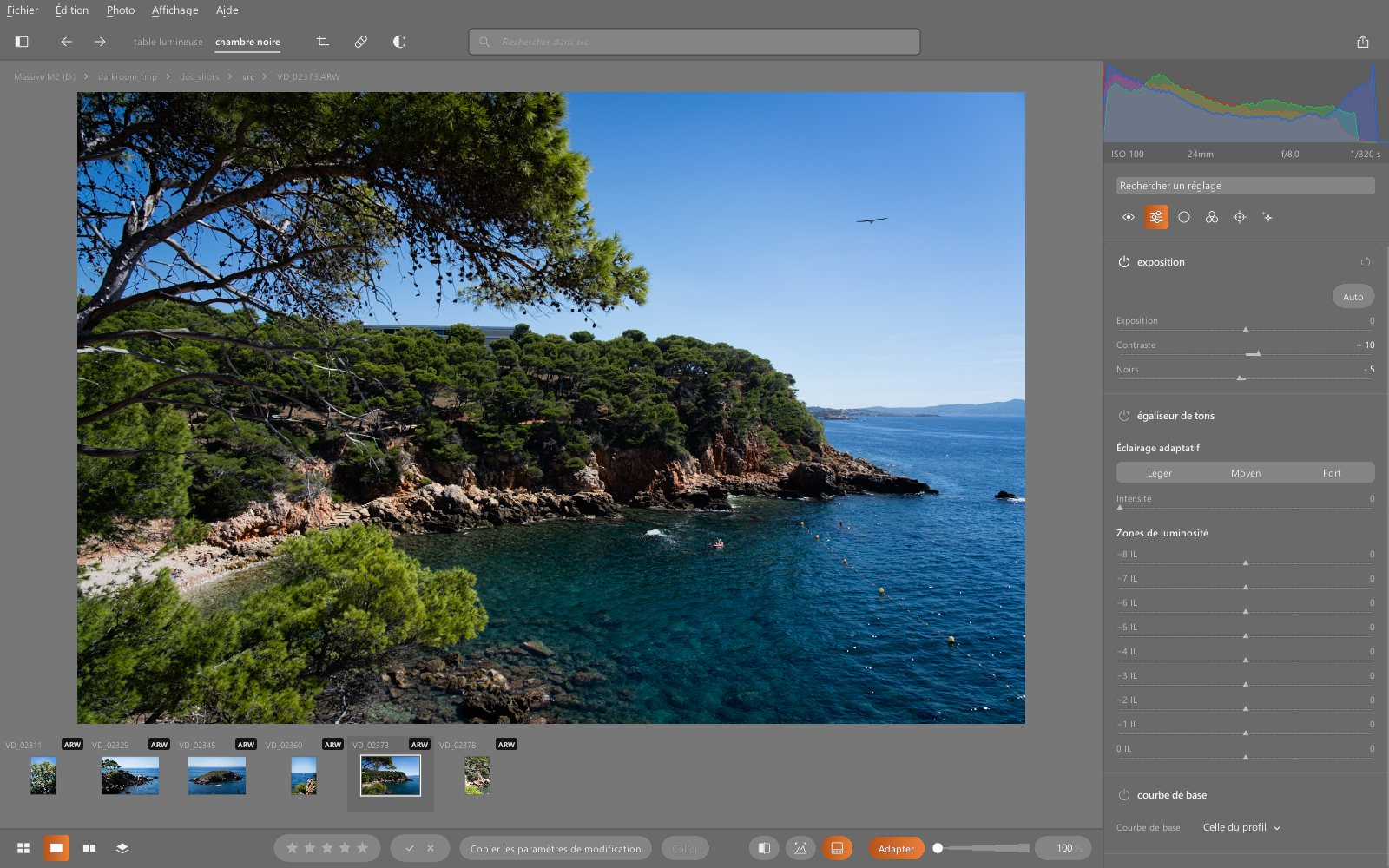The width and height of the screenshot is (1389, 868).
Task: Open the Photo menu
Action: click(x=121, y=10)
